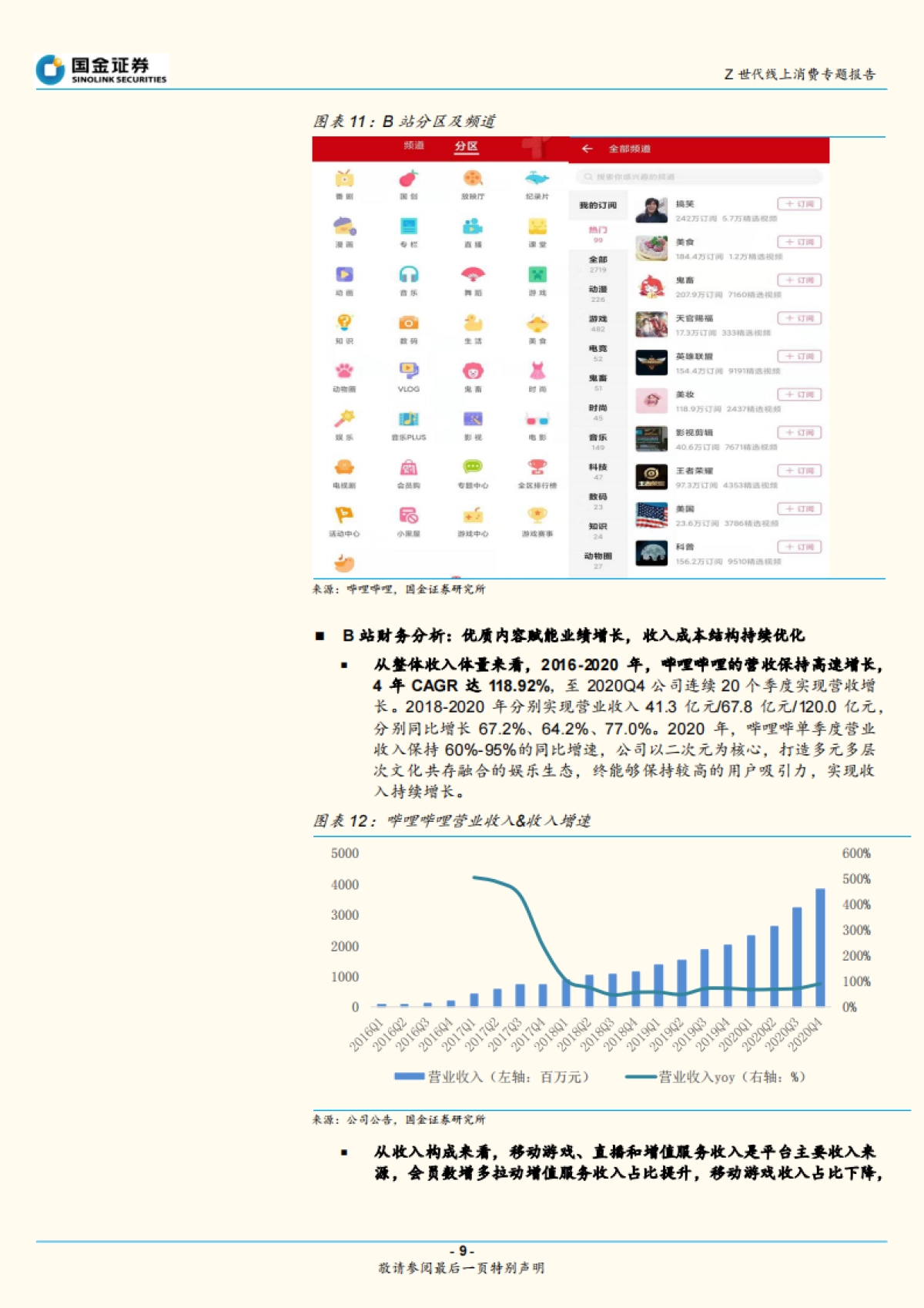Open the 搞笑 channel thumbnail
This screenshot has width=924, height=1308.
pos(651,210)
